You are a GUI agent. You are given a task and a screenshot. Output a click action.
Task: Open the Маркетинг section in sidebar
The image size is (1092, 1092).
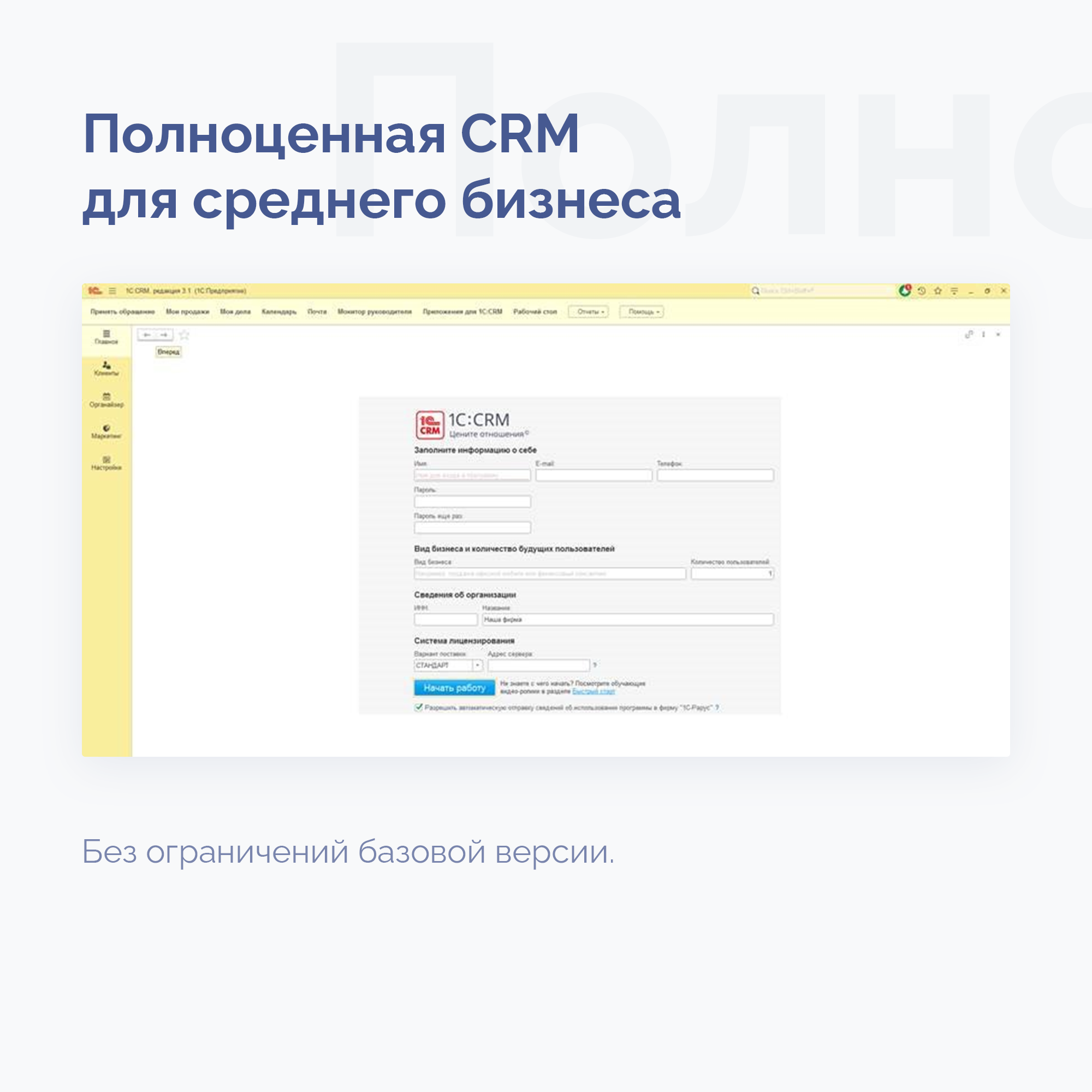(106, 432)
